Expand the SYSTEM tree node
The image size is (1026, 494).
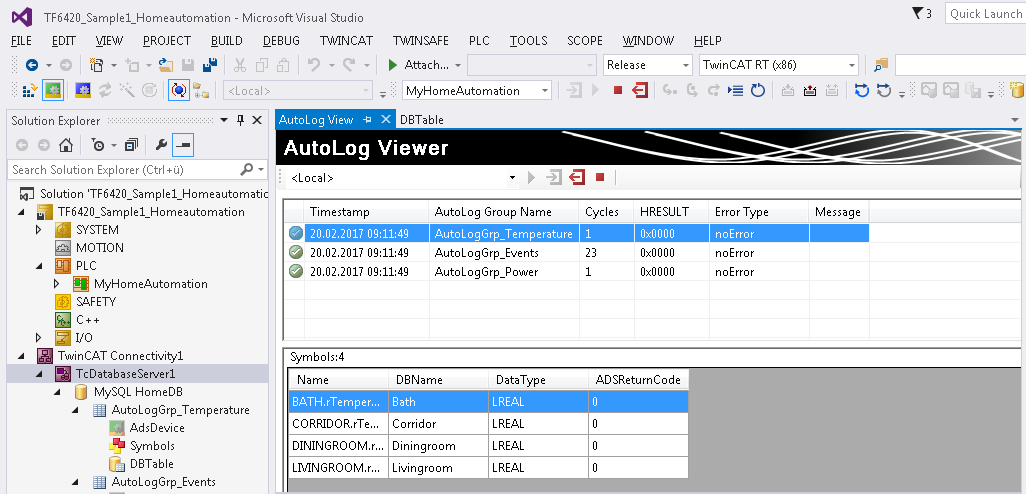tap(39, 230)
